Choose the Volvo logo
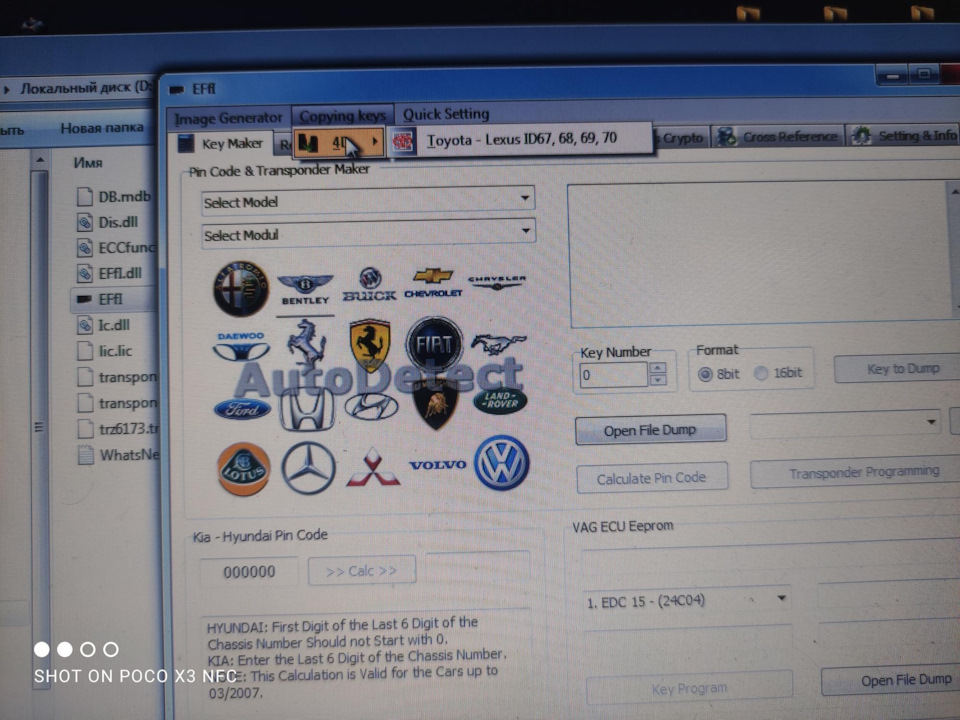This screenshot has height=720, width=960. point(438,465)
